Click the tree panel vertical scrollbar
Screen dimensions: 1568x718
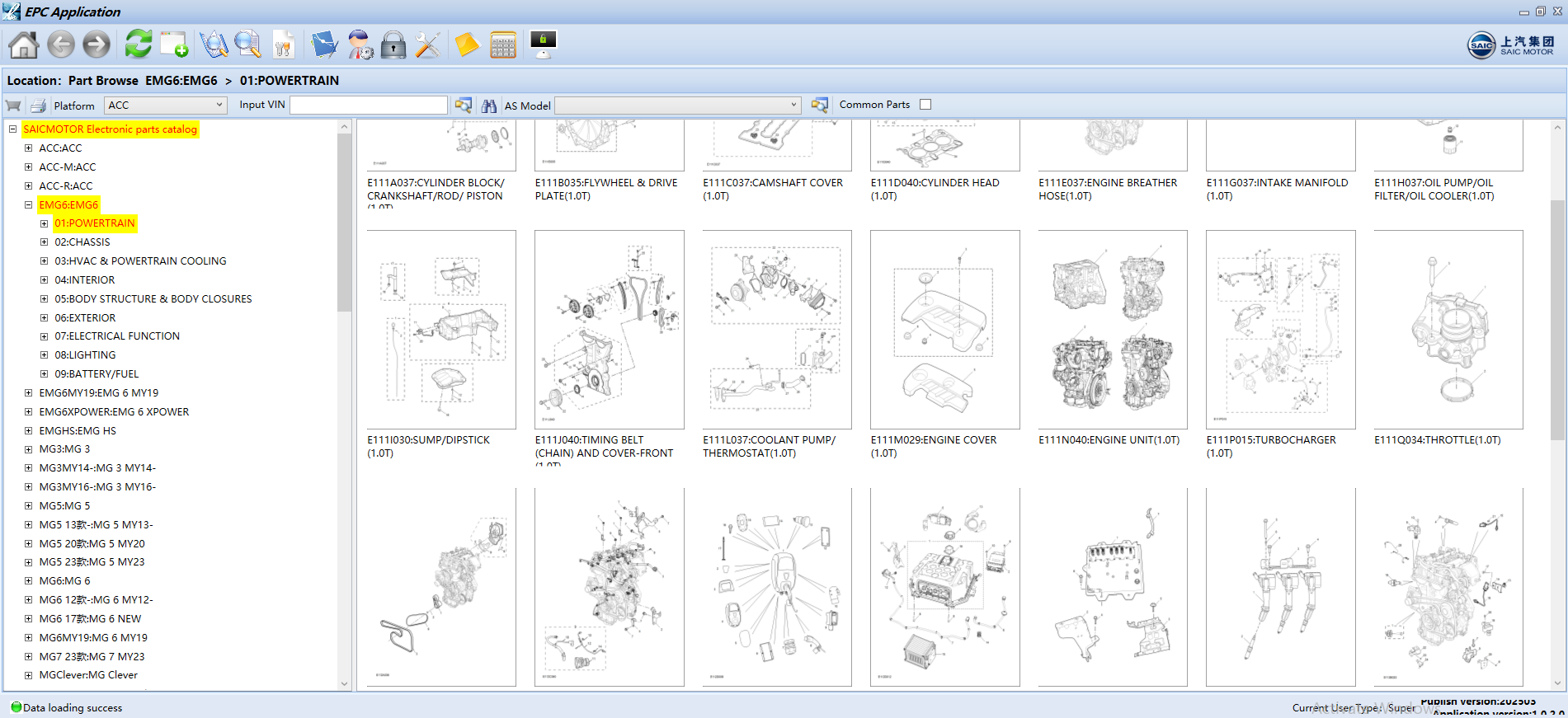[x=345, y=224]
